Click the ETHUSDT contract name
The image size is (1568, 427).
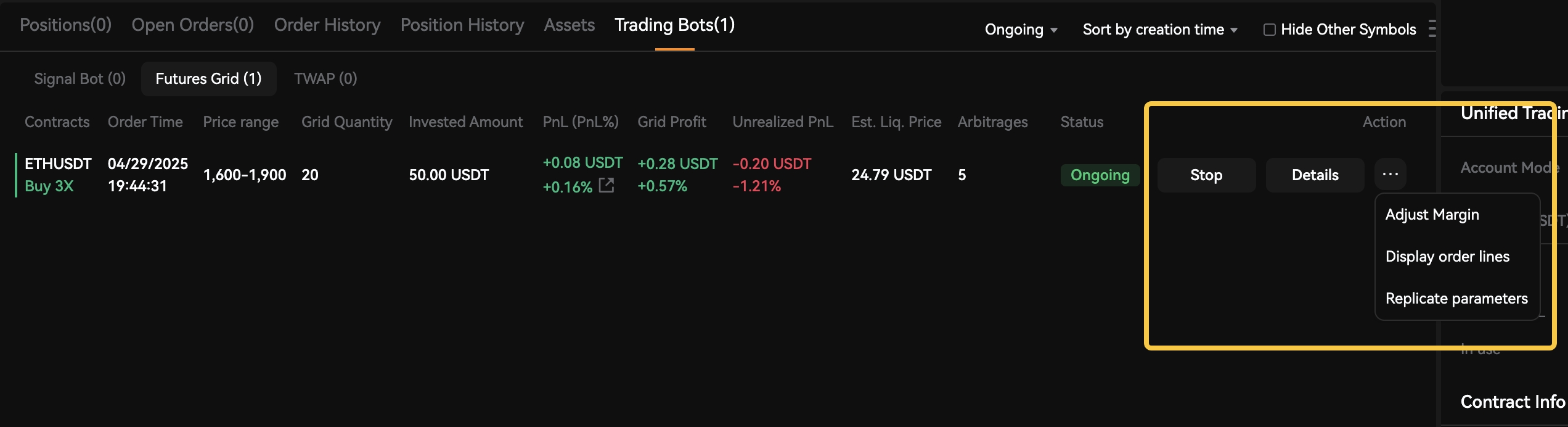pos(58,164)
